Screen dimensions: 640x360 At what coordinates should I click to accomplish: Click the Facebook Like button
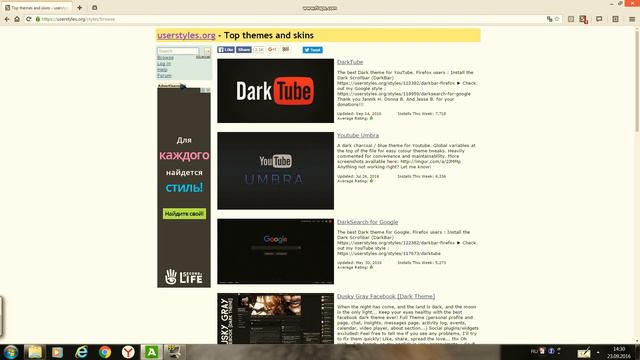point(226,50)
